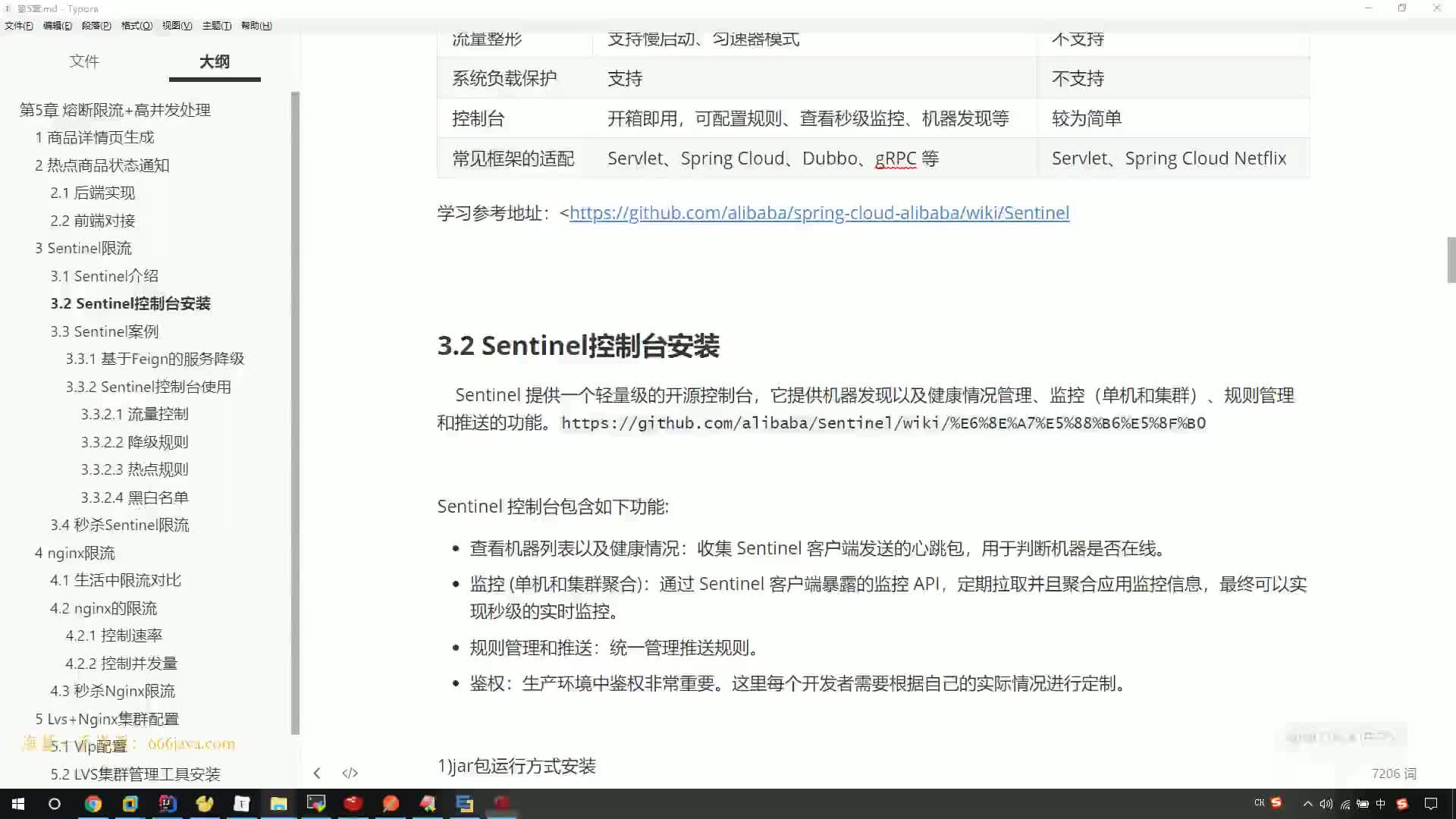Go to 3.4 秒杀Sentinel限流 heading
1456x819 pixels.
pos(120,525)
